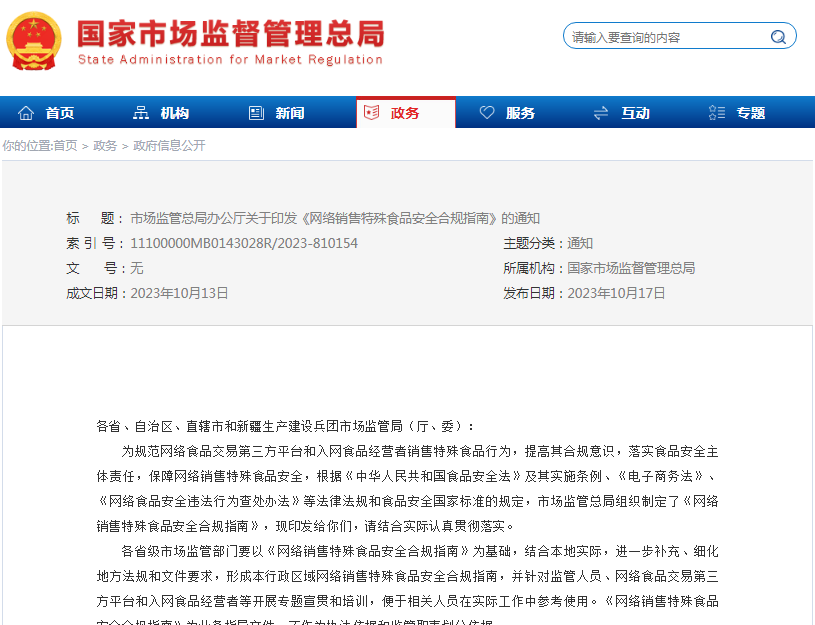
Task: Open the 服务 section
Action: pyautogui.click(x=521, y=112)
